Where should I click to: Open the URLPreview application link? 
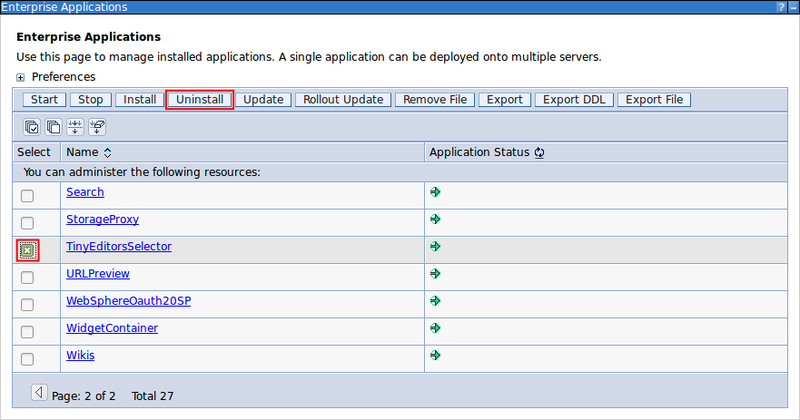(x=98, y=273)
